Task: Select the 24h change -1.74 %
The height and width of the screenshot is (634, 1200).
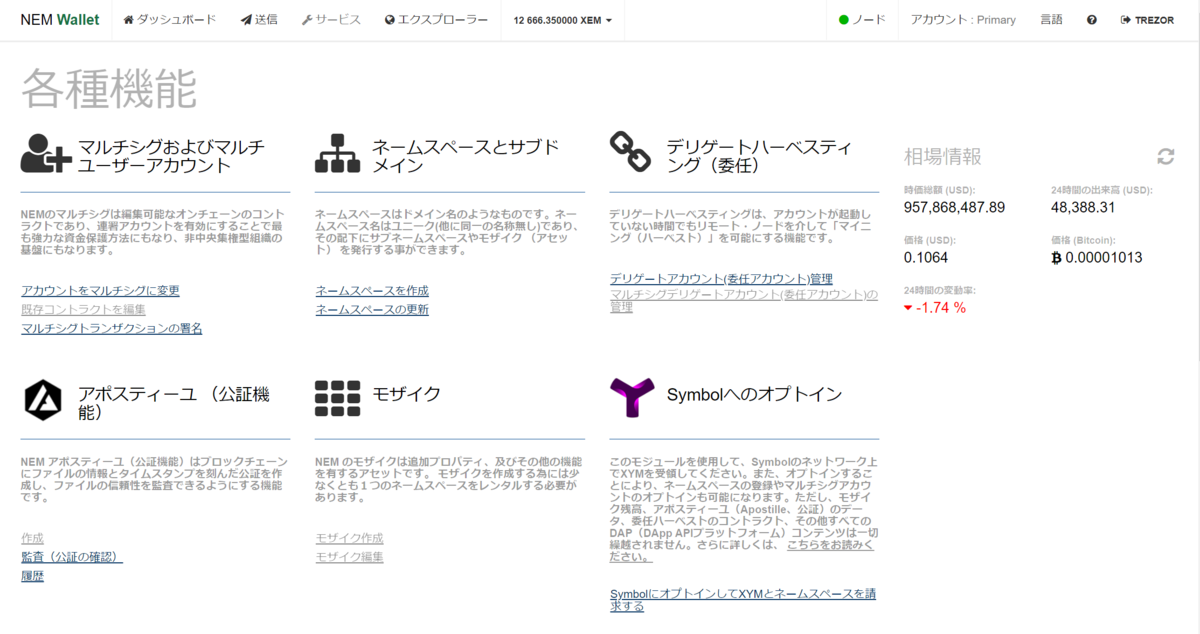Action: 942,307
